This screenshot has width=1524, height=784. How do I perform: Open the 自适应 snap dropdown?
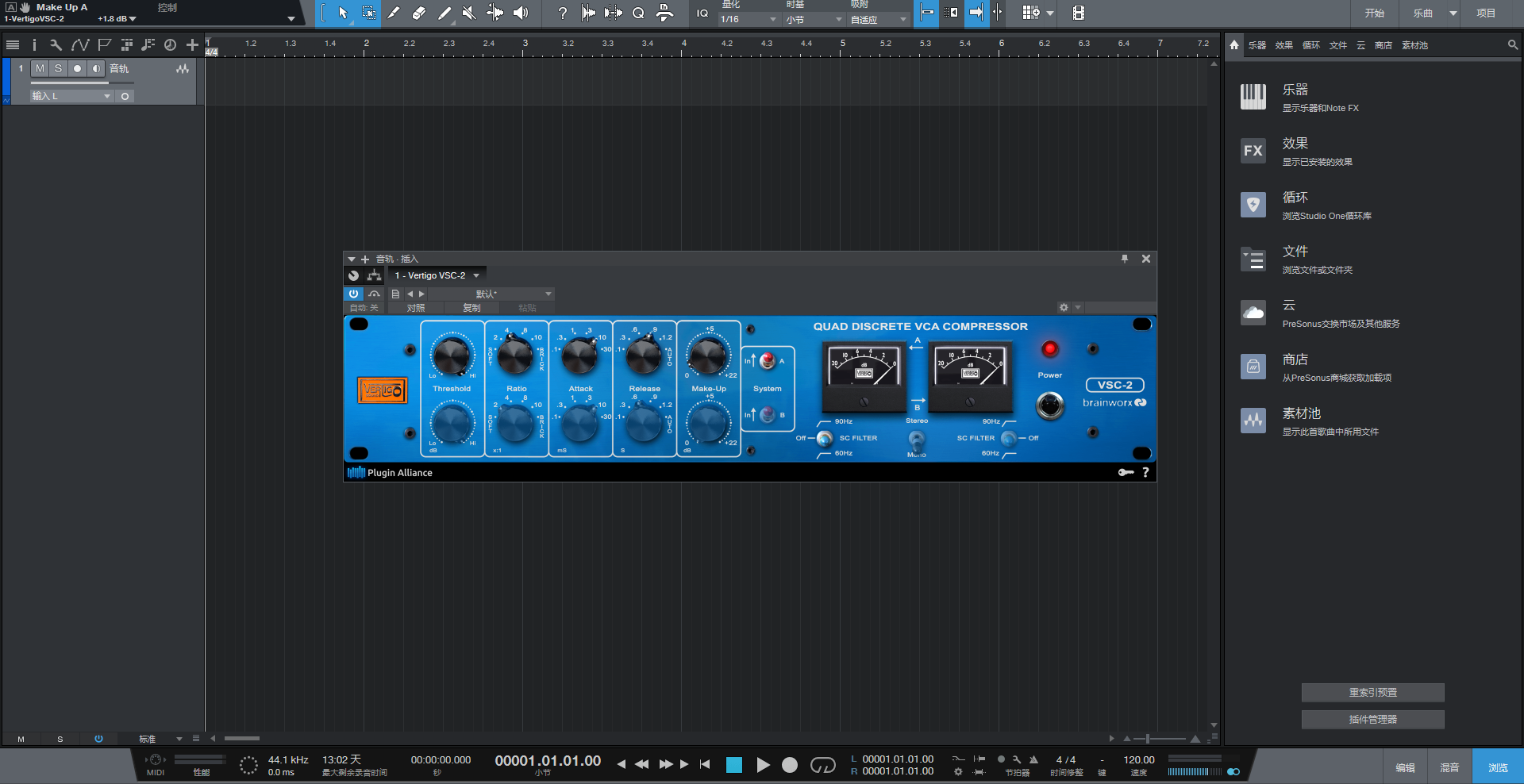(x=879, y=19)
